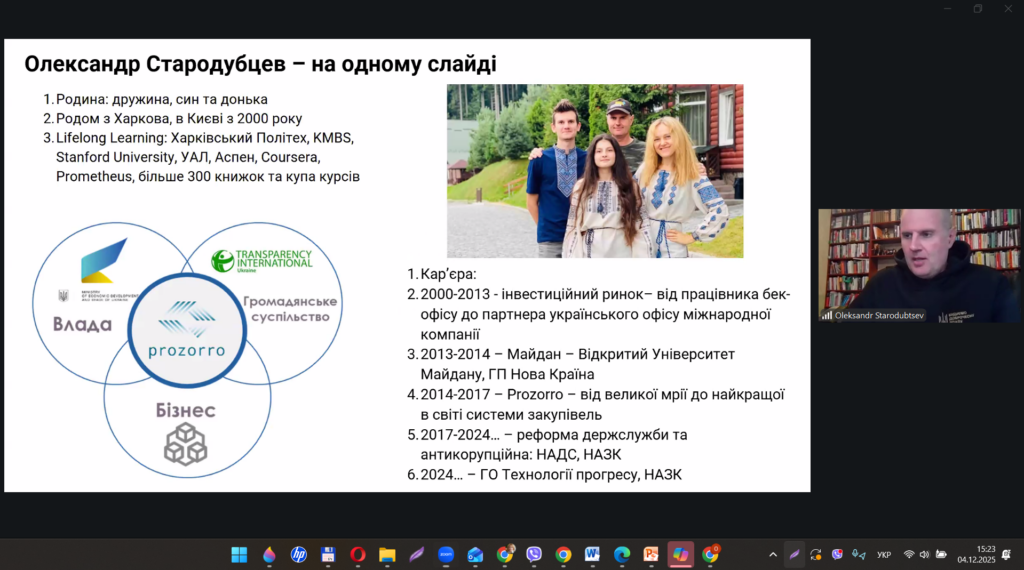Open the Microsoft Copilot taskbar icon
This screenshot has width=1024, height=570.
point(681,554)
